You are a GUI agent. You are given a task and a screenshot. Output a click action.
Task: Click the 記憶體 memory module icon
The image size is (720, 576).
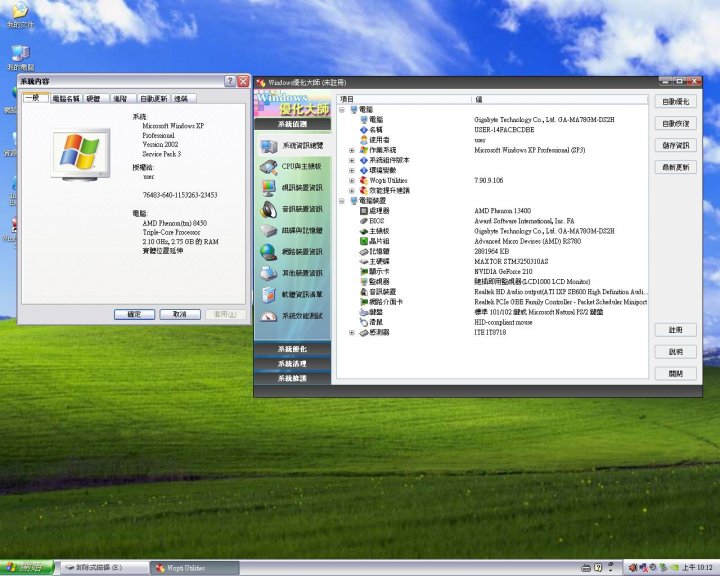pos(364,251)
